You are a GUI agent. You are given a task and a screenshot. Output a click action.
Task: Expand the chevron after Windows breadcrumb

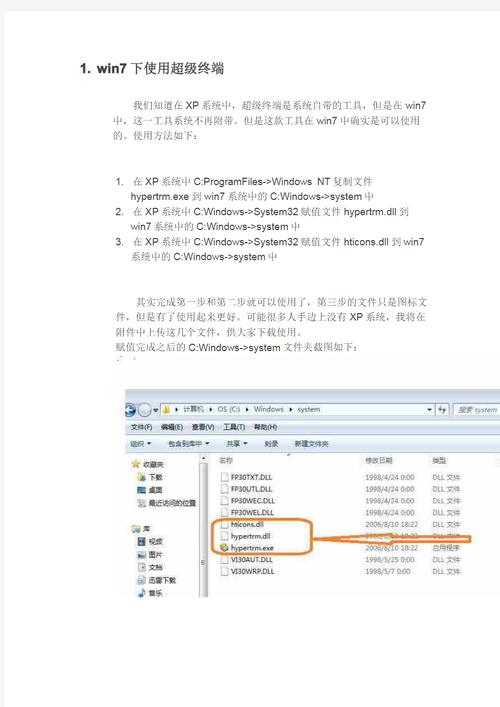291,409
